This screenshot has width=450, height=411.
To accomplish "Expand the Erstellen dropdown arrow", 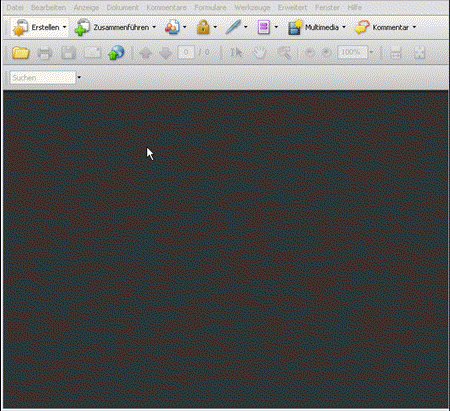I will [64, 27].
